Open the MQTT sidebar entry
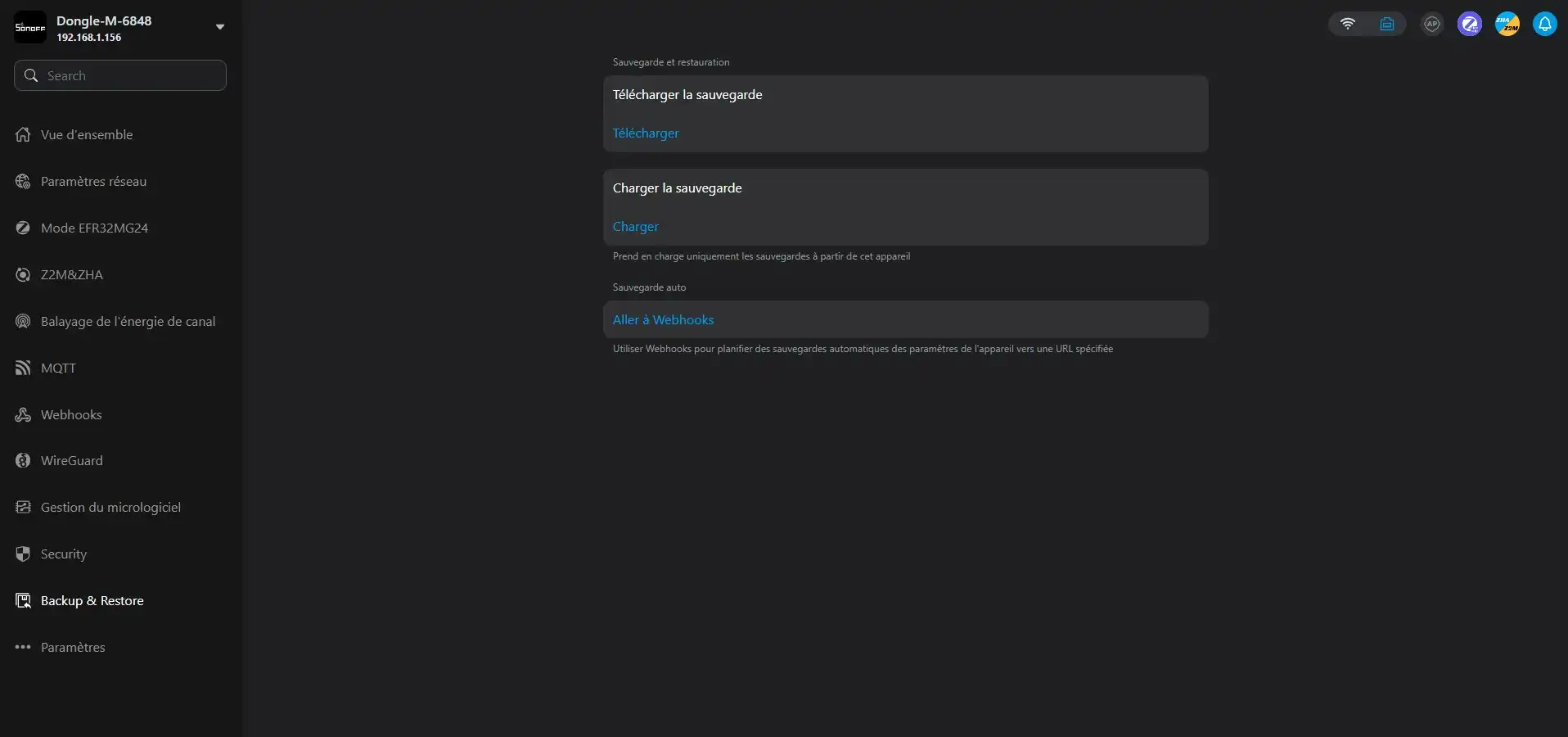Screen dimensions: 1568x737 58,368
